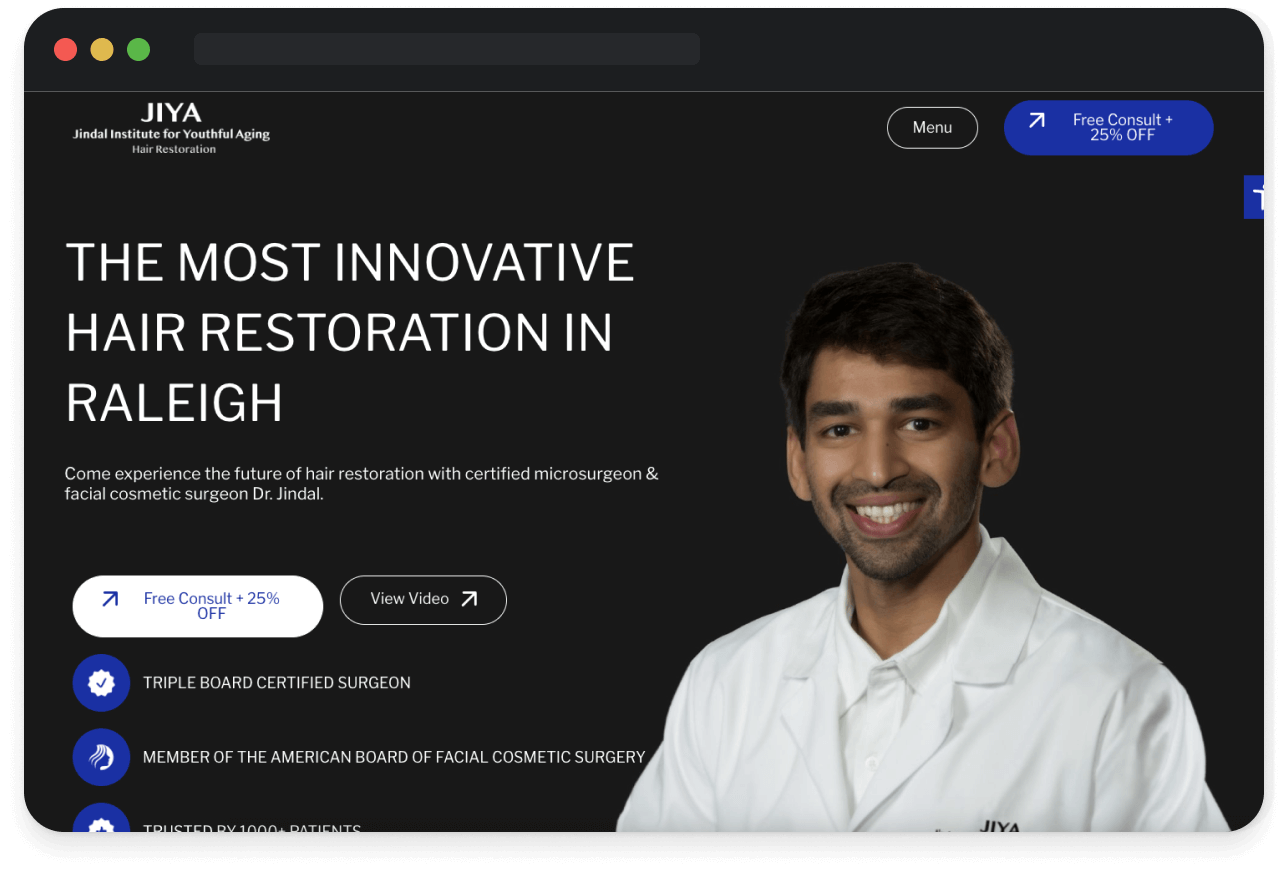
Task: Open the blue accessibility widget on the right edge
Action: pyautogui.click(x=1258, y=197)
